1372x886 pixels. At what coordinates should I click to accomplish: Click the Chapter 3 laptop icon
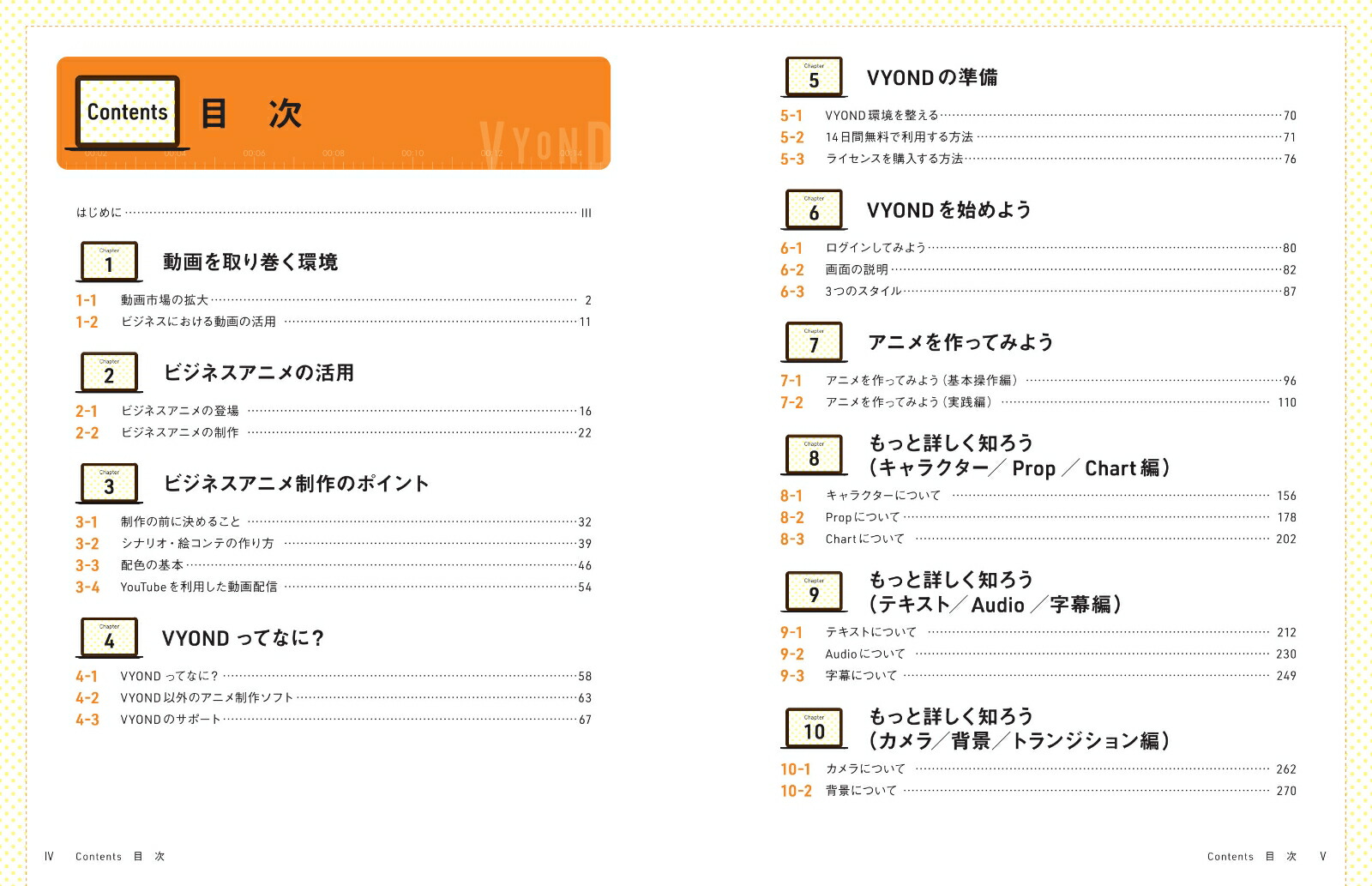[x=109, y=483]
